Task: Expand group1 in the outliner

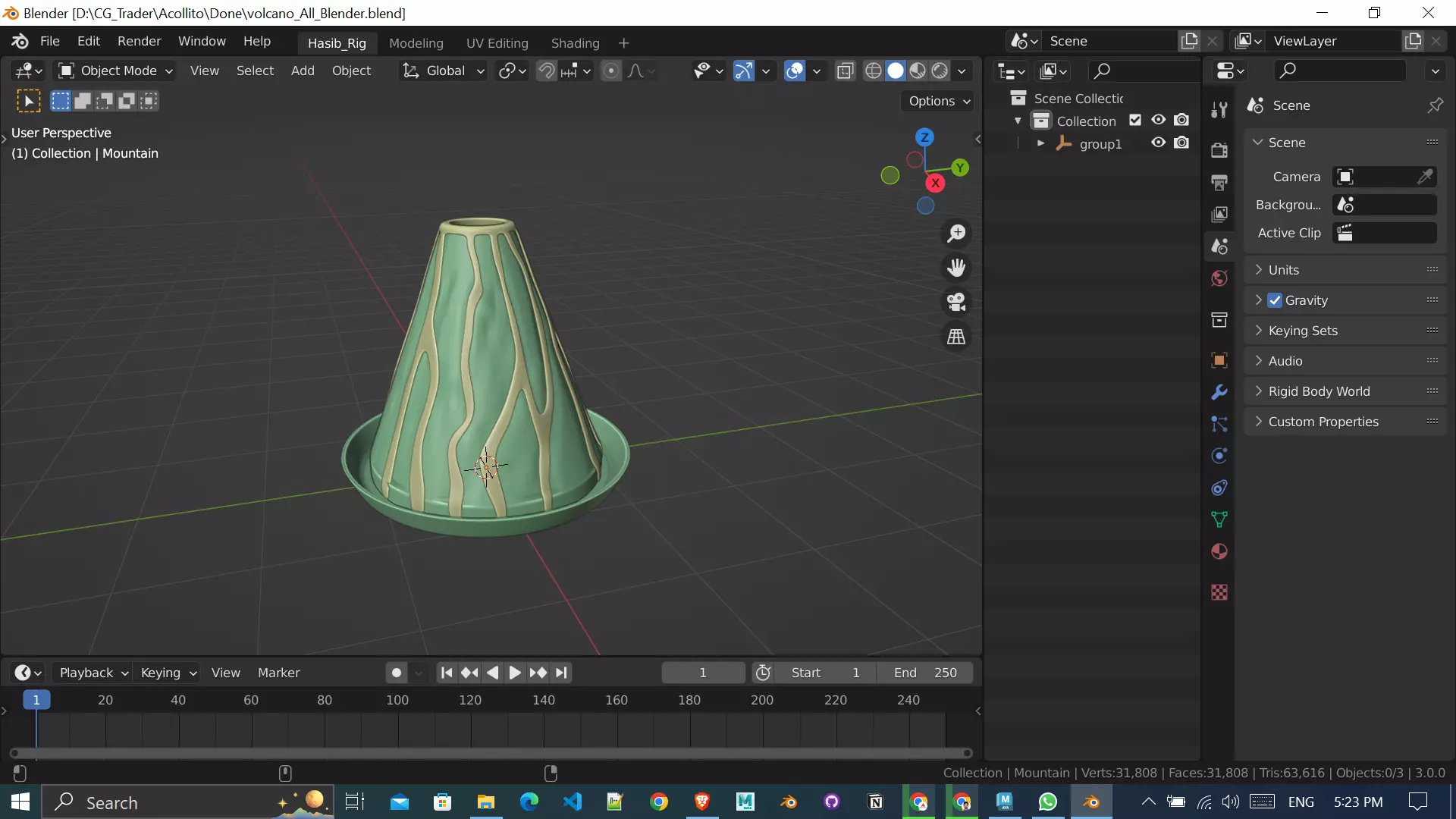Action: (x=1040, y=143)
